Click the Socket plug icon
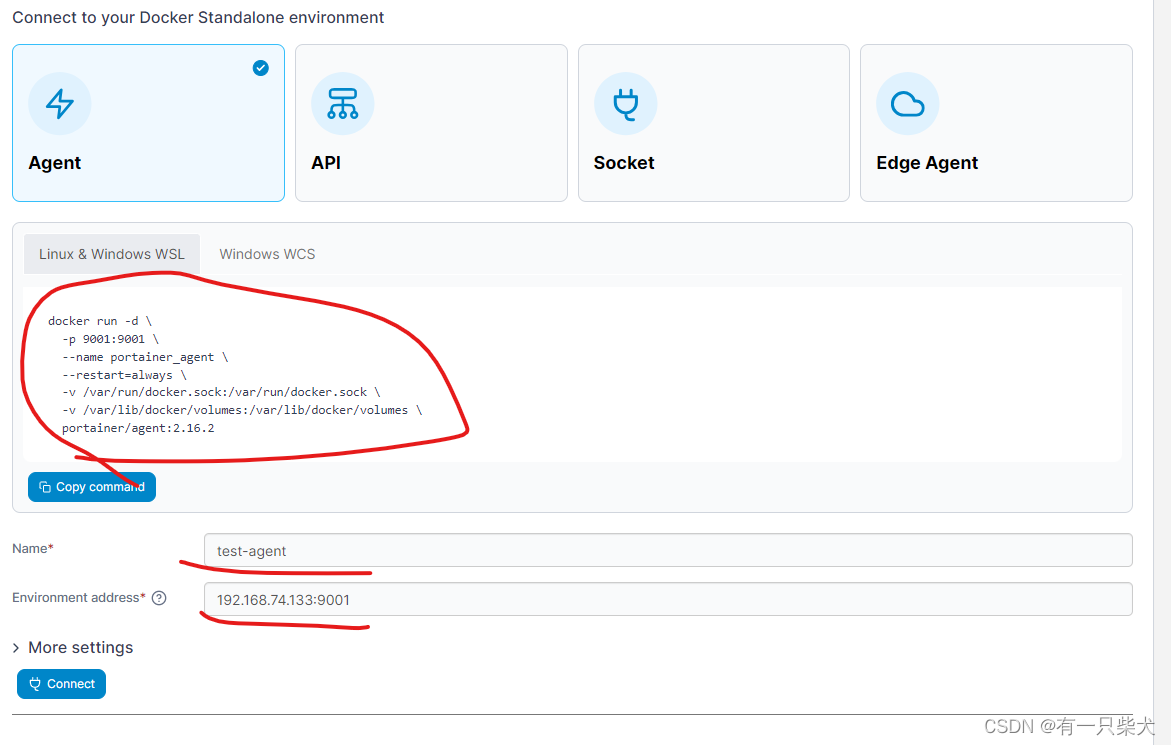Viewport: 1171px width, 745px height. click(626, 104)
